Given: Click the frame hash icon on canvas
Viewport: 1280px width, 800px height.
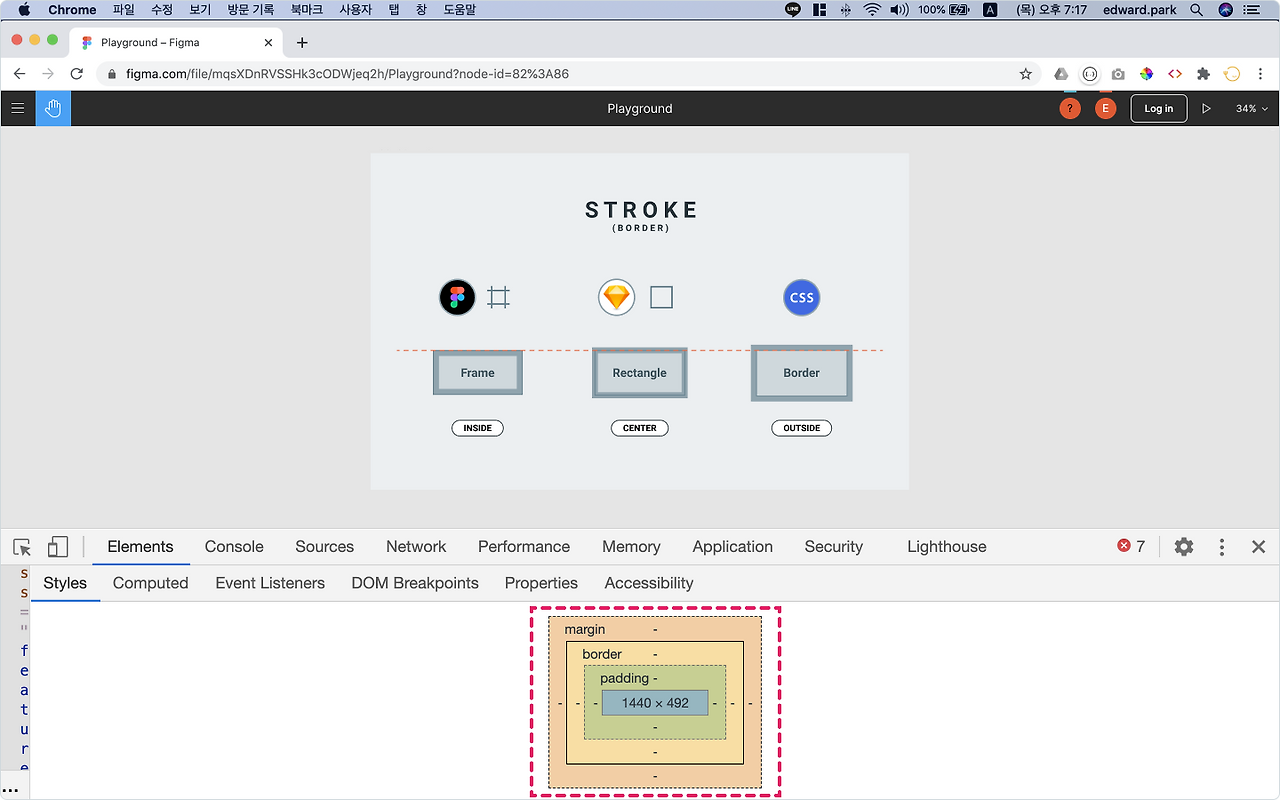Looking at the screenshot, I should pyautogui.click(x=498, y=297).
